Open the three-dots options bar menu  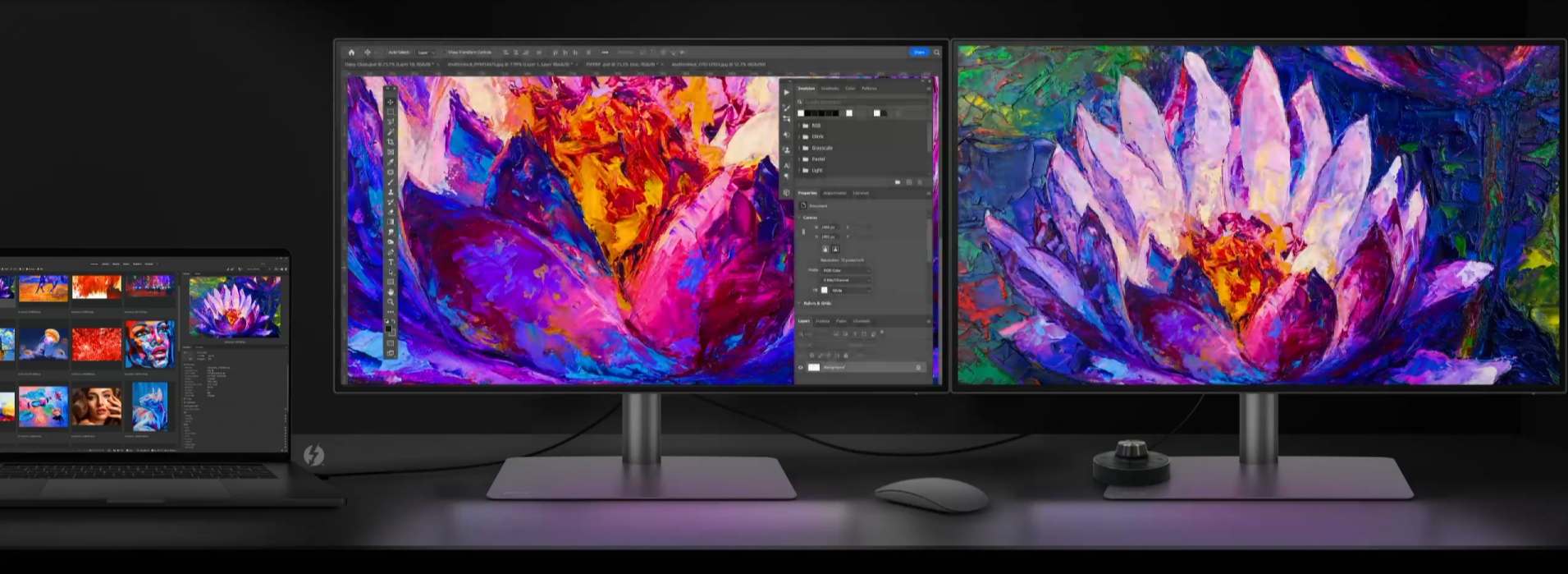coord(605,53)
